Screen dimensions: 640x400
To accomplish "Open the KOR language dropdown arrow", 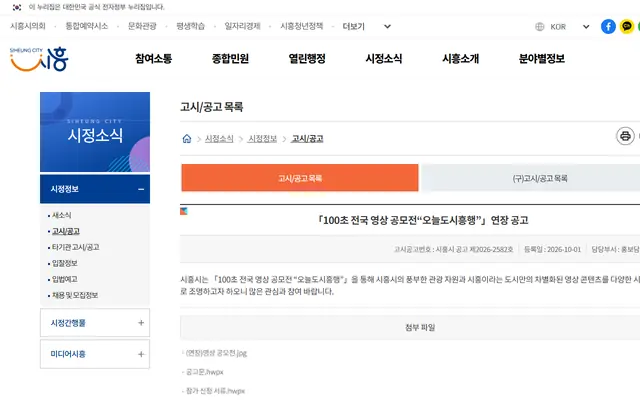I will 586,27.
